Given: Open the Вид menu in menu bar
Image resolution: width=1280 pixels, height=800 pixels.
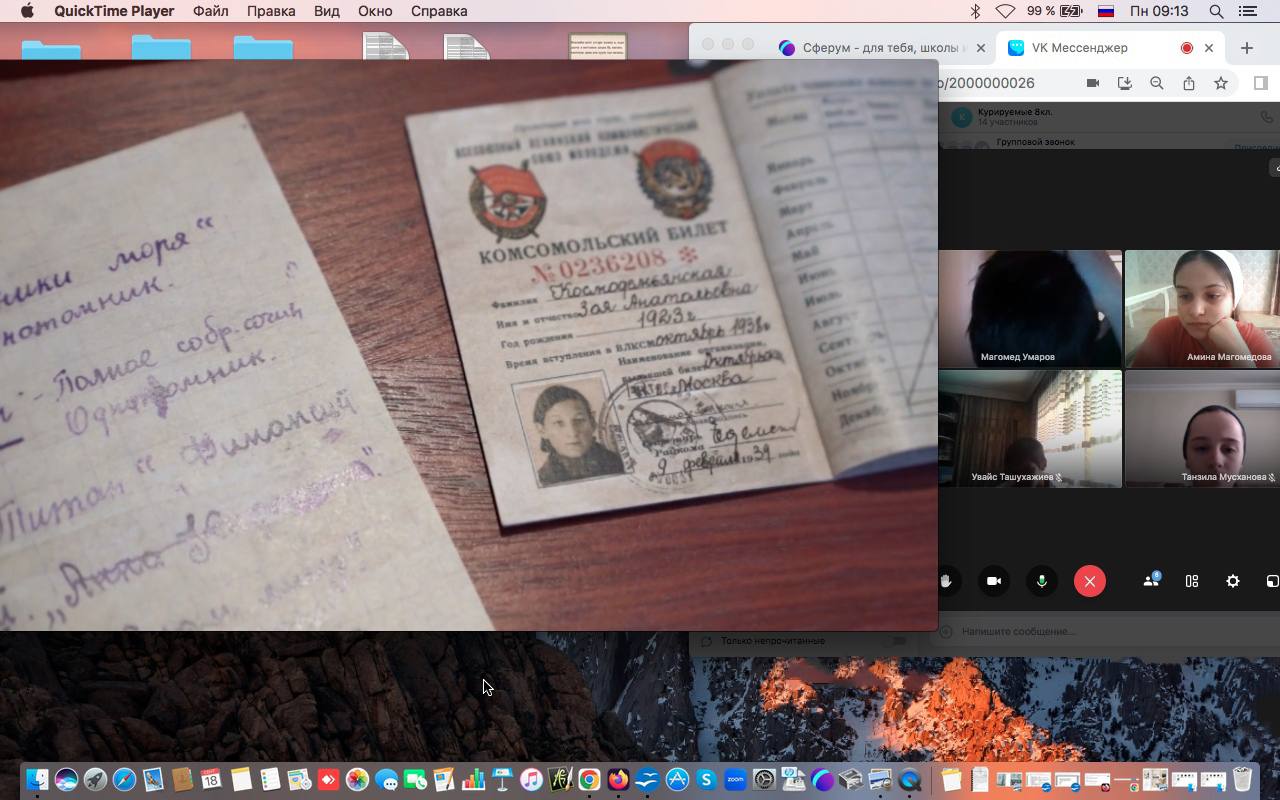Looking at the screenshot, I should pos(326,11).
